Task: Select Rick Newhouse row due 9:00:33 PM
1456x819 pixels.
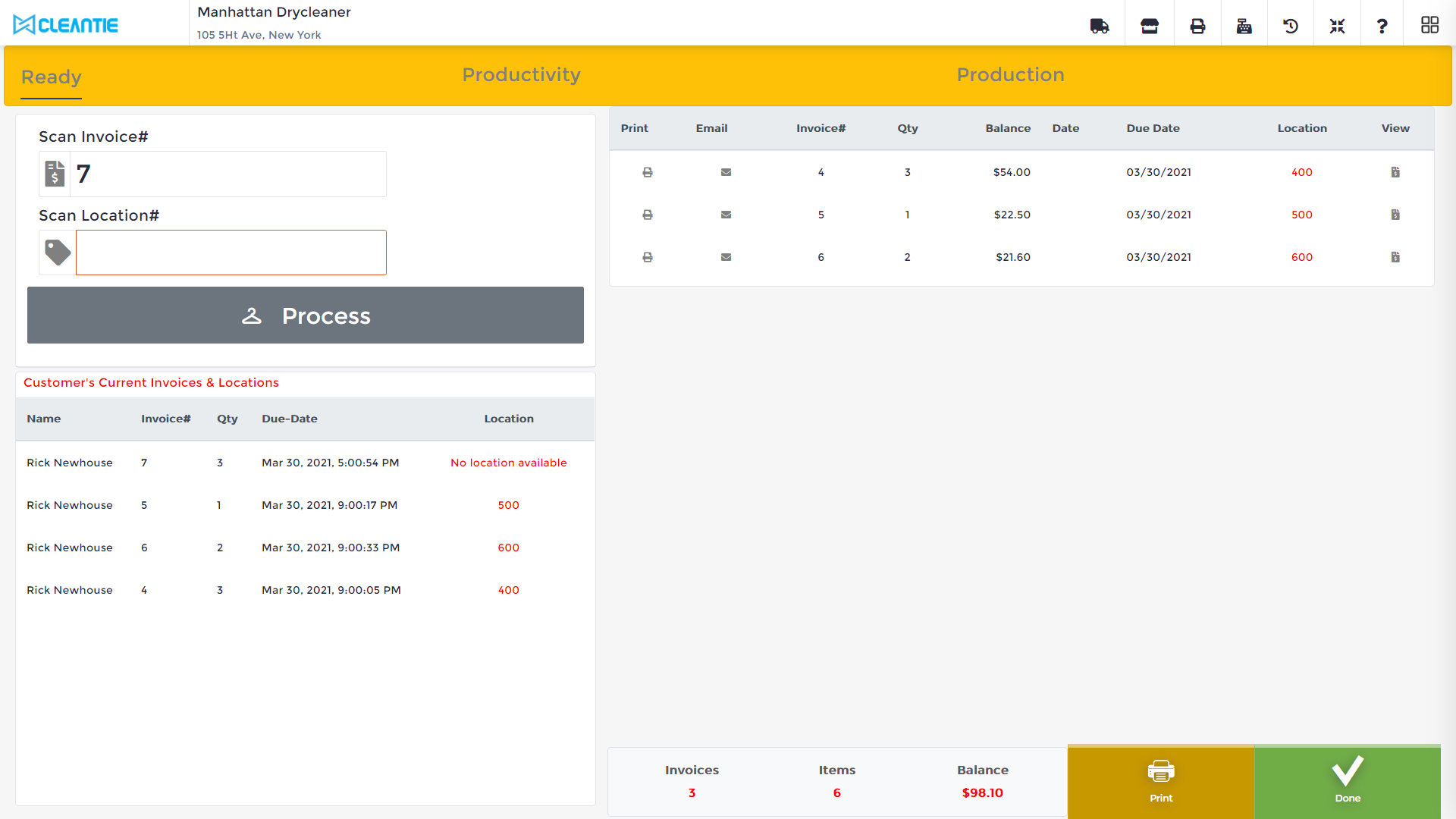Action: click(x=305, y=548)
